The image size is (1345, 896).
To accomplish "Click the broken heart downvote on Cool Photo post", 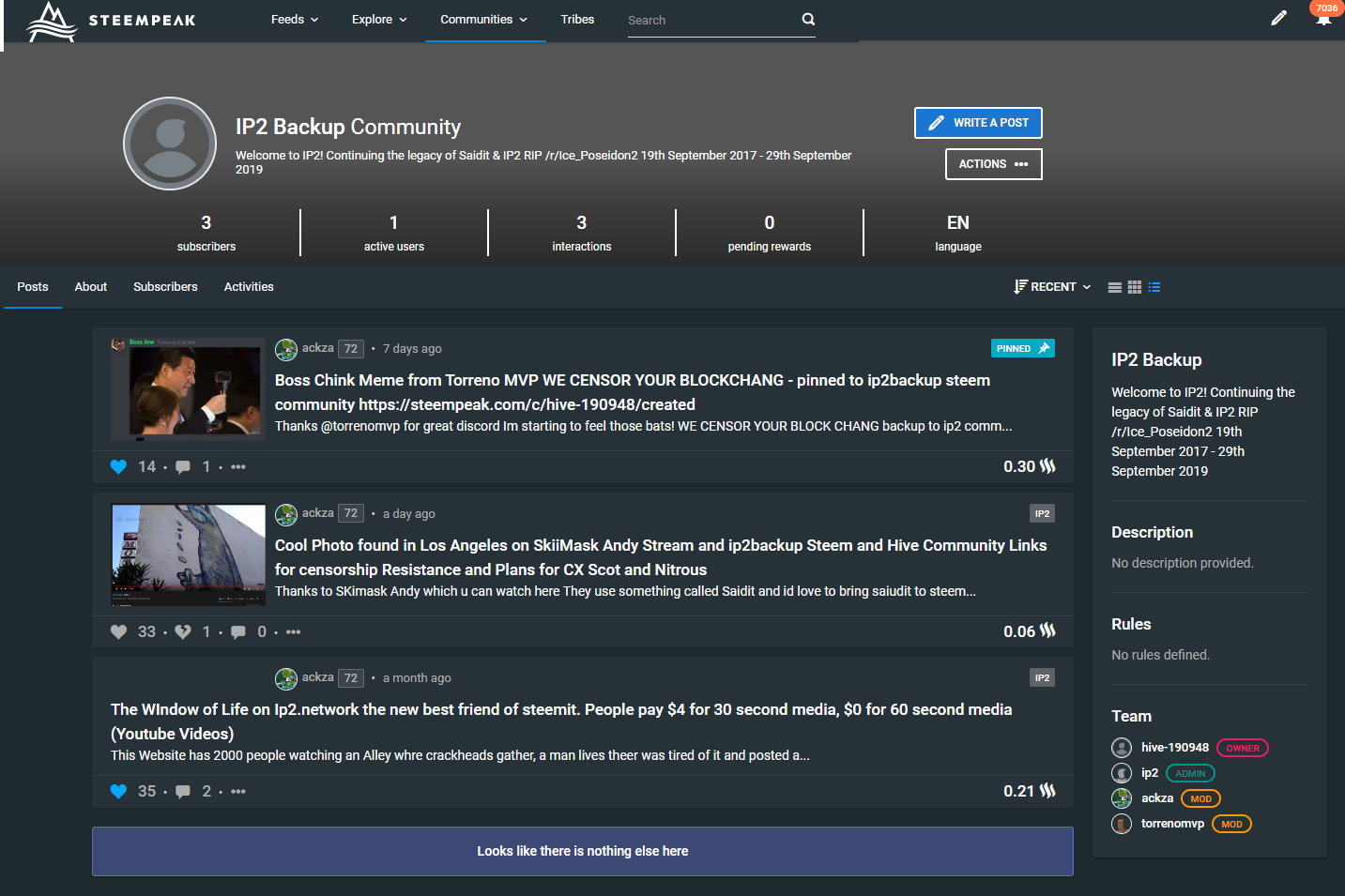I will tap(183, 631).
